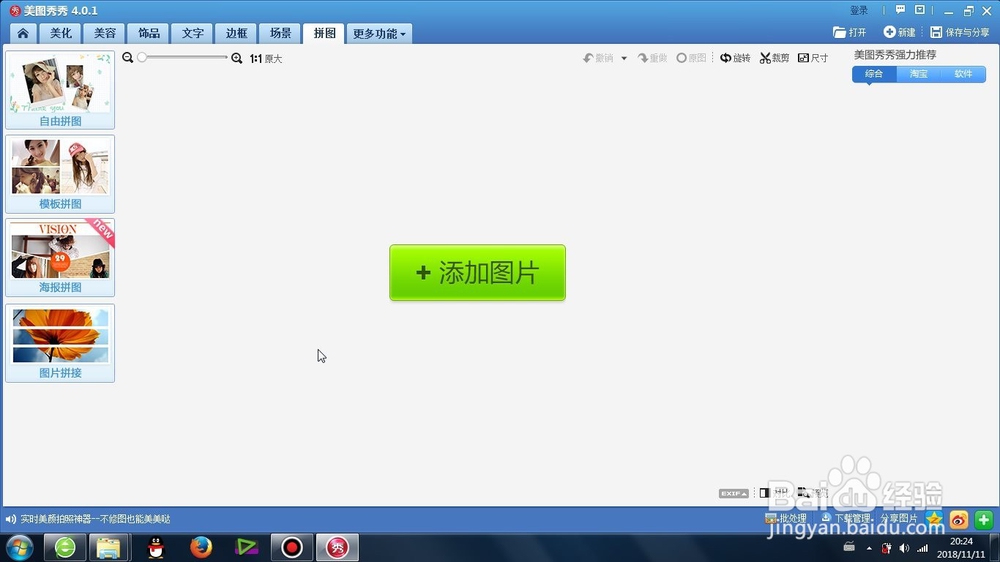This screenshot has height=562, width=1000.
Task: Choose 模板拼图 template collage
Action: tap(60, 174)
